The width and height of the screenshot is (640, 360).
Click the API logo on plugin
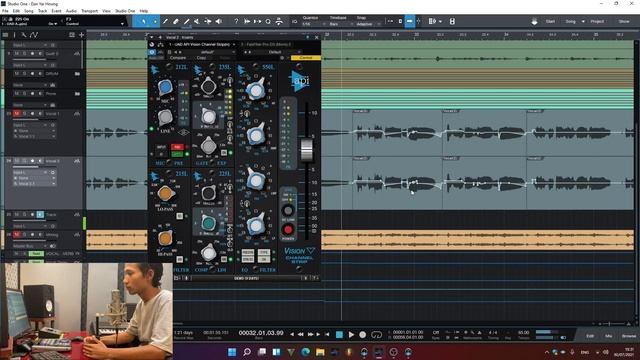point(300,80)
